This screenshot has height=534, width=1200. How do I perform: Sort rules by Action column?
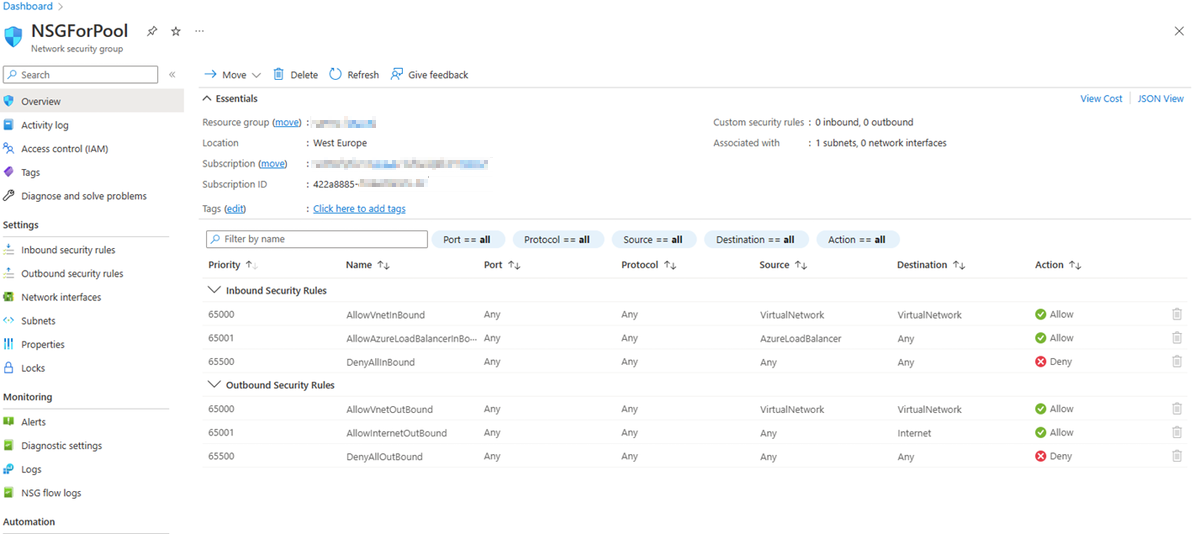point(1058,265)
